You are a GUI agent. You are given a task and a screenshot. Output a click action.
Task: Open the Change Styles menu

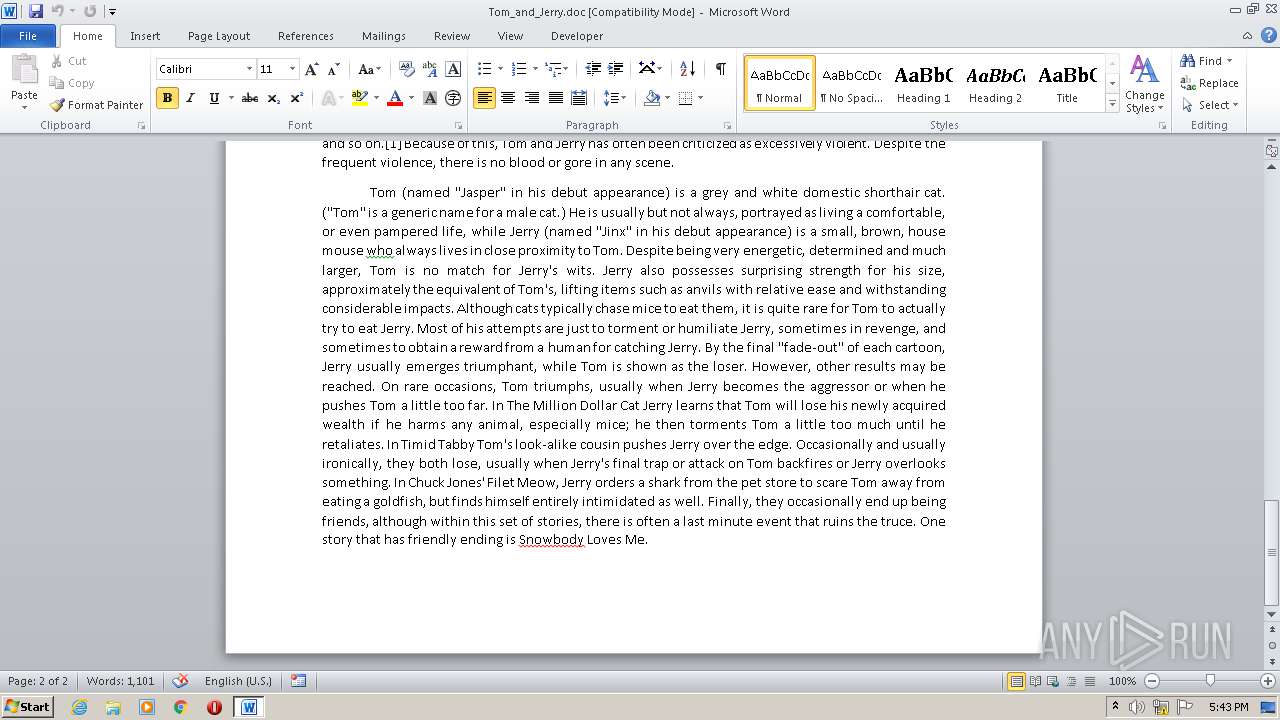1144,85
